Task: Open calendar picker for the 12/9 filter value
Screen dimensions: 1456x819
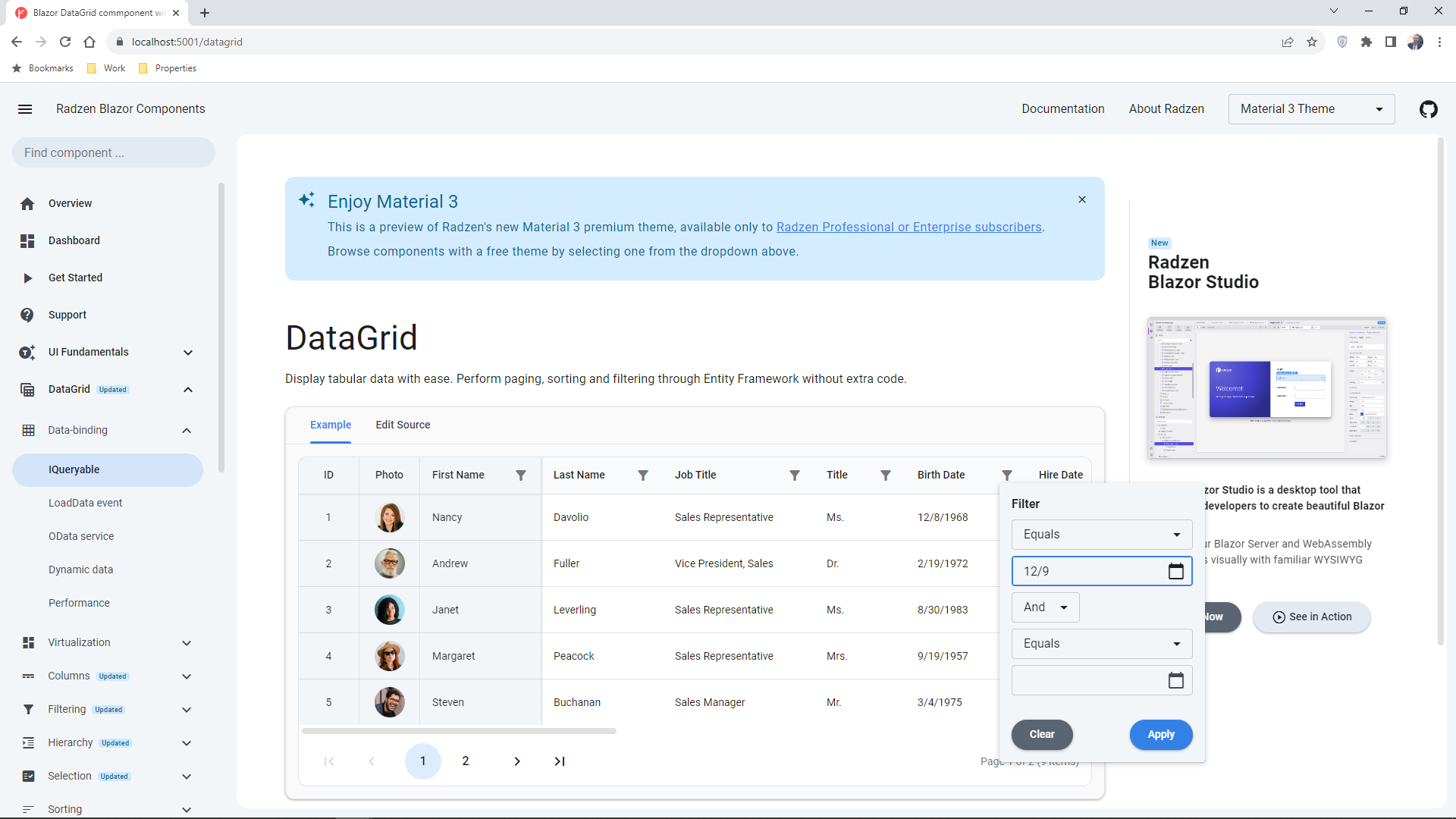Action: pyautogui.click(x=1176, y=572)
